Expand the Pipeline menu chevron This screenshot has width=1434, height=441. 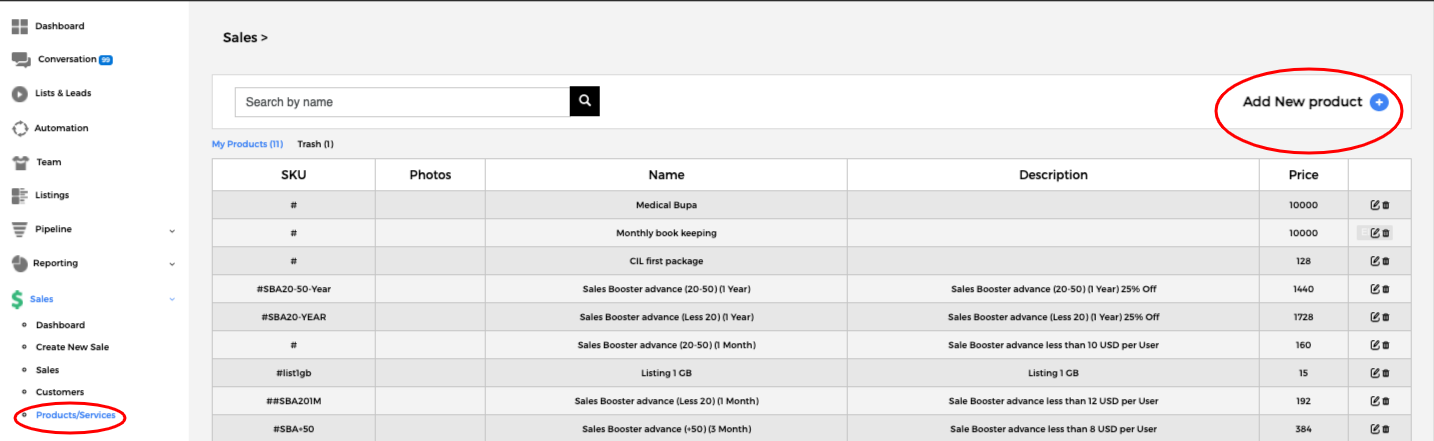coord(172,230)
